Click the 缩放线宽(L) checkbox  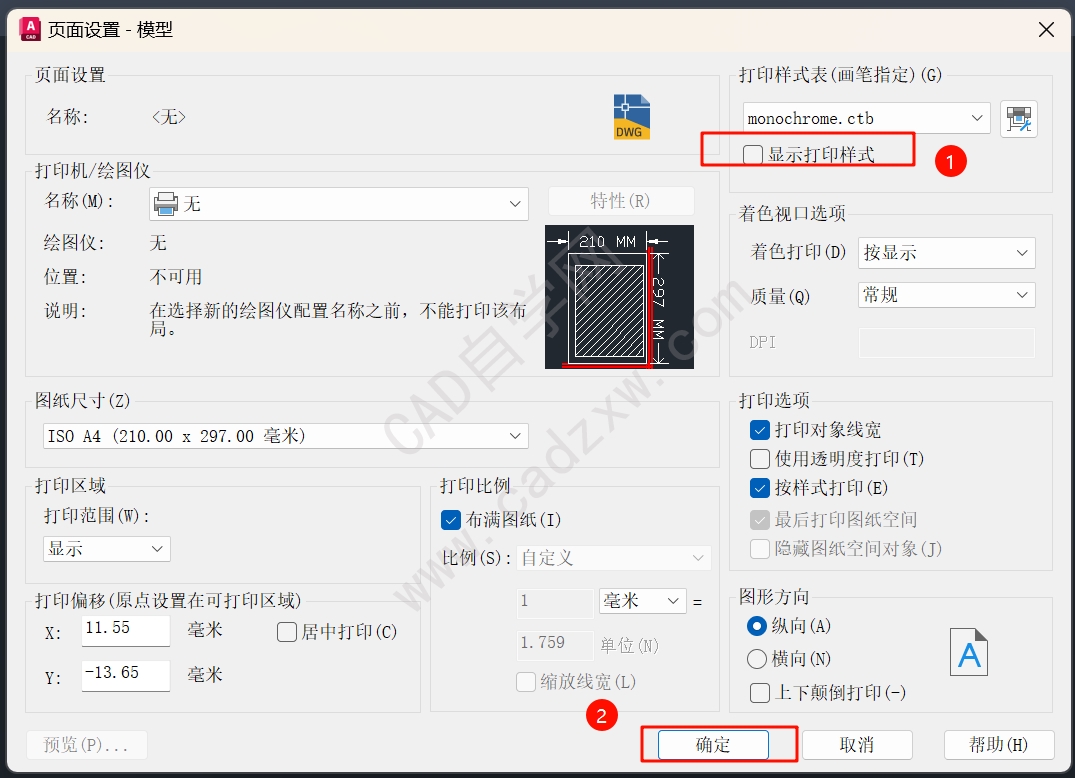click(x=526, y=682)
